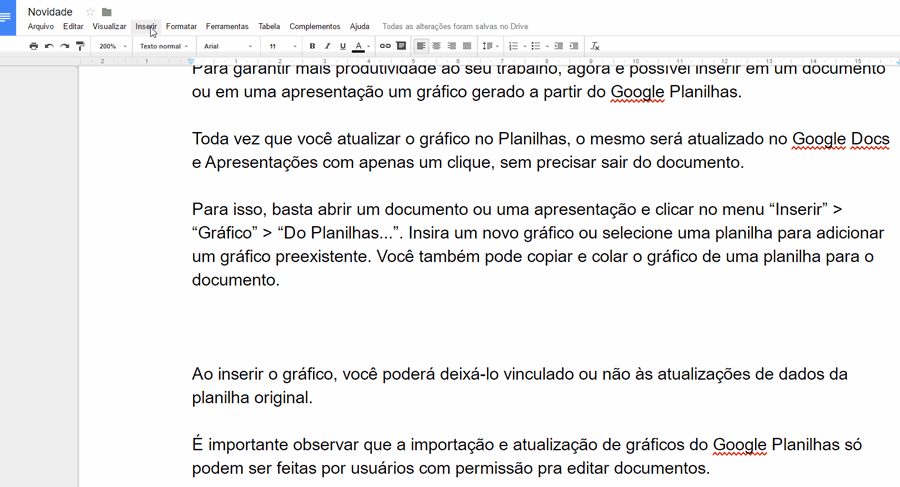Image resolution: width=900 pixels, height=487 pixels.
Task: Click the text “Do Planilhas...”
Action: [340, 233]
